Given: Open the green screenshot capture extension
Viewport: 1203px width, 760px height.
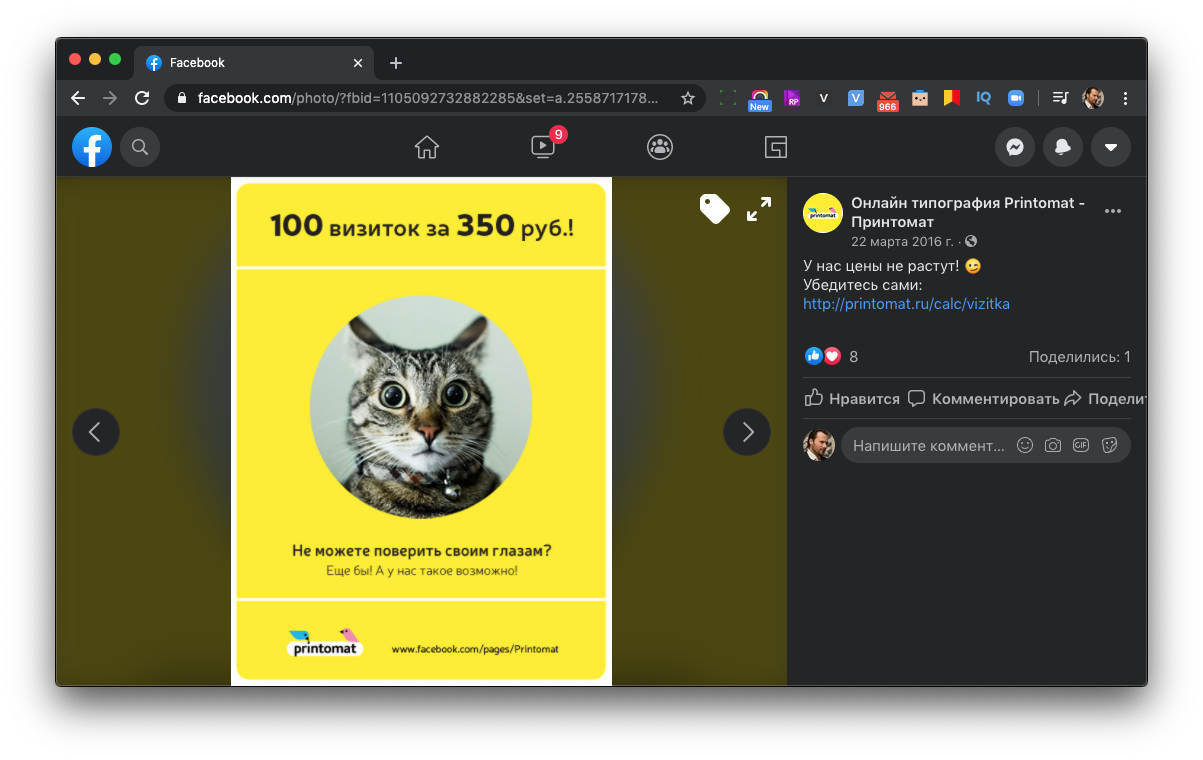Looking at the screenshot, I should 728,98.
